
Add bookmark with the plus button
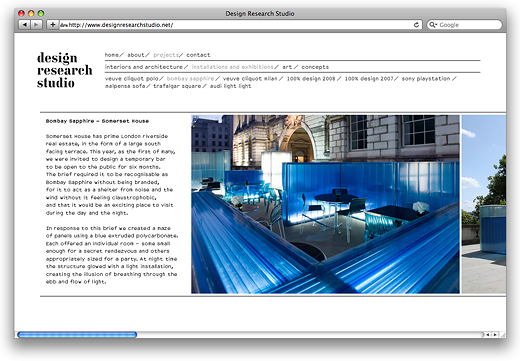52,25
